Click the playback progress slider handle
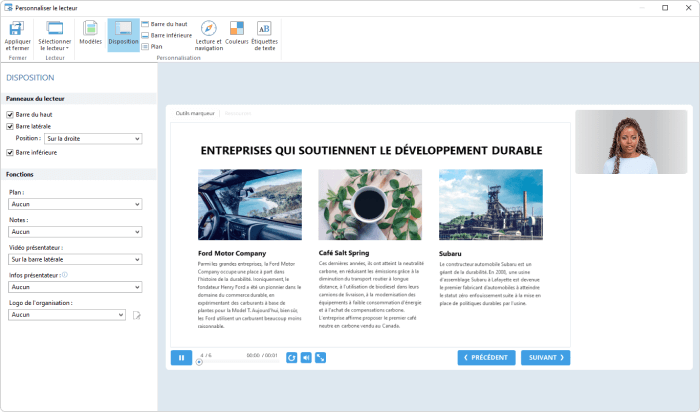The width and height of the screenshot is (700, 412). (199, 362)
